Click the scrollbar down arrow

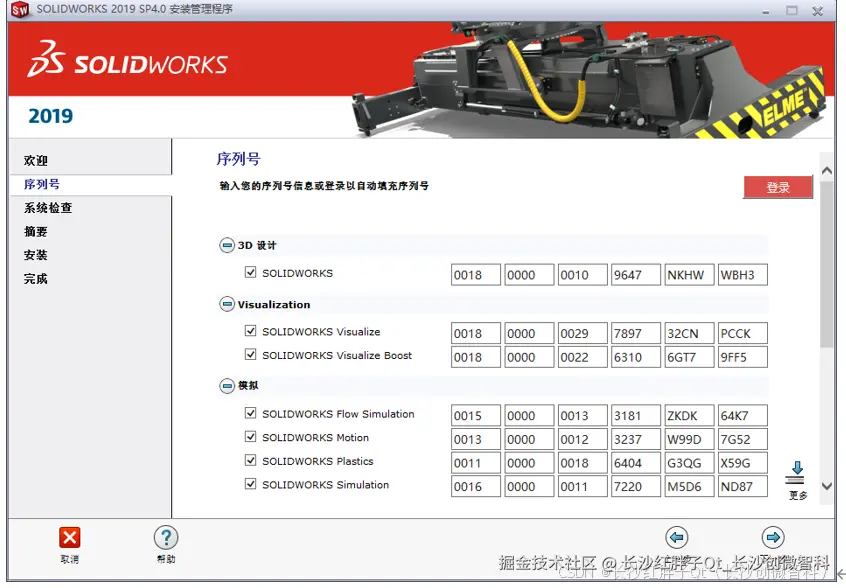826,486
